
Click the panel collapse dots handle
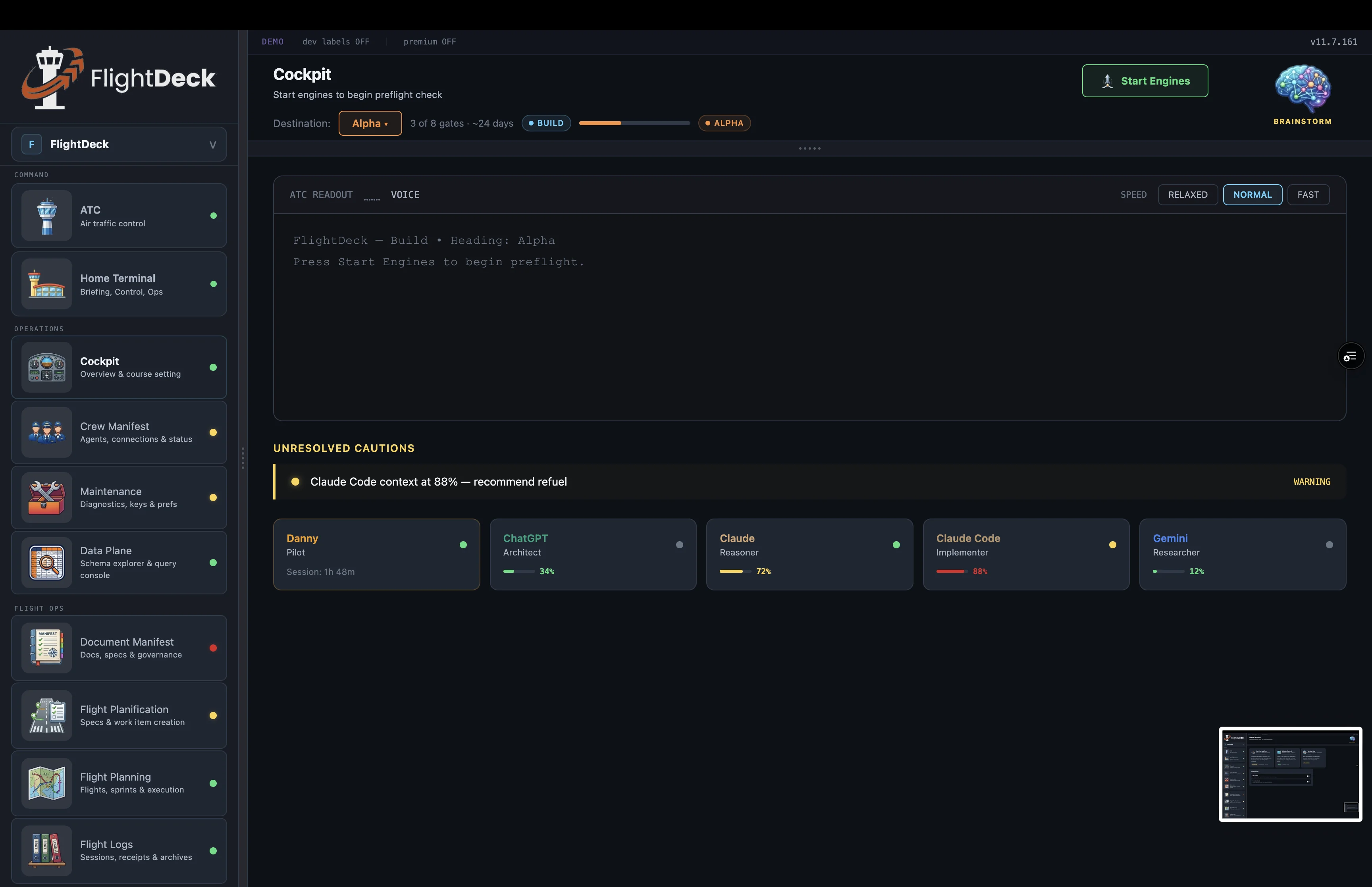coord(809,148)
